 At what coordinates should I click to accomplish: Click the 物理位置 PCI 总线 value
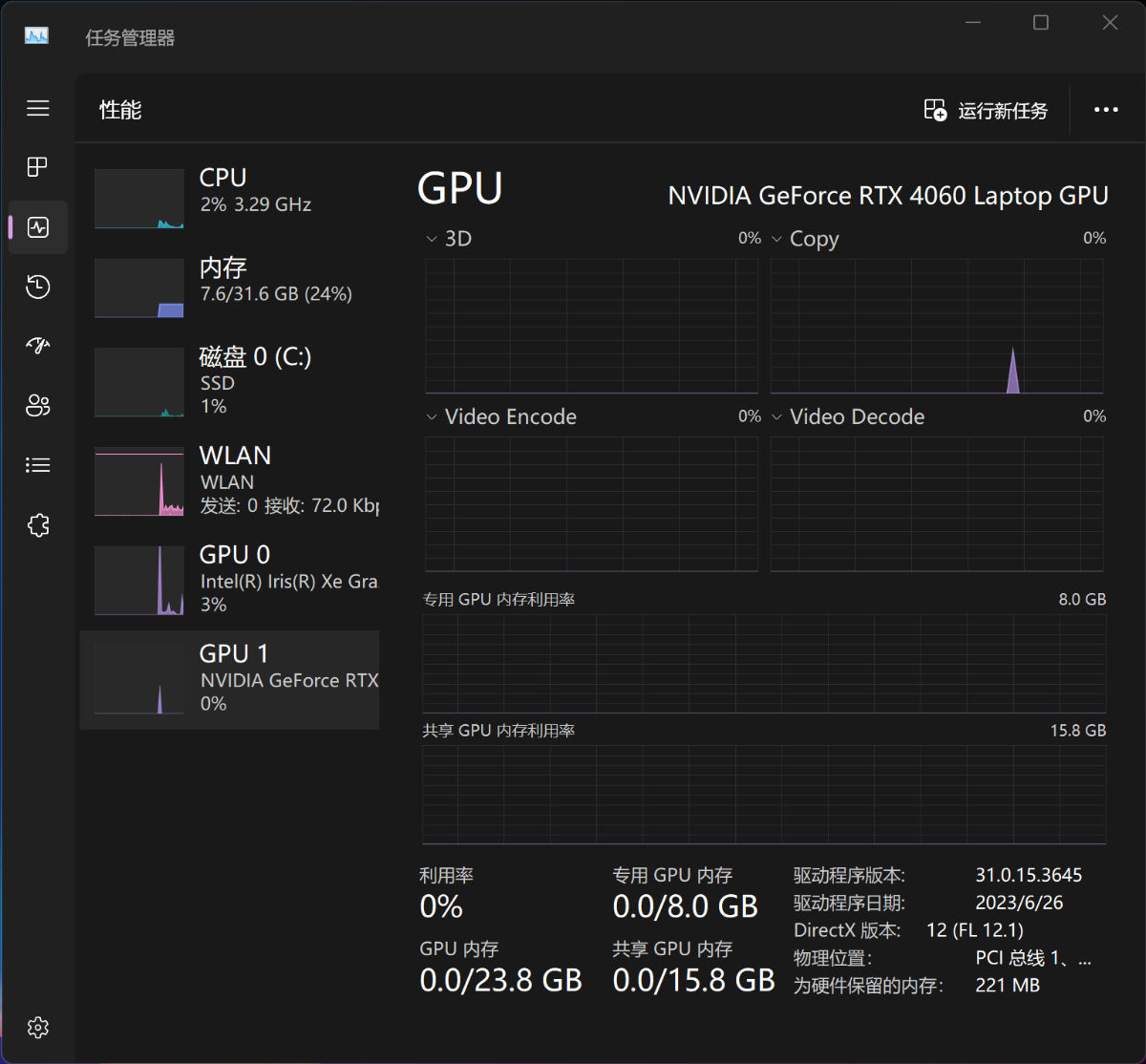tap(1033, 958)
